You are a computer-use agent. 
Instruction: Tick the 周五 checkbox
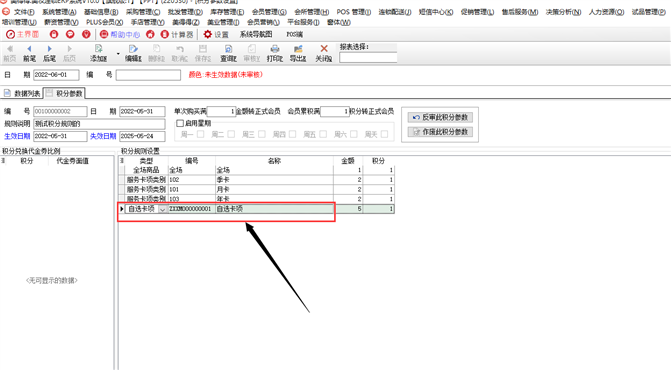pyautogui.click(x=323, y=134)
